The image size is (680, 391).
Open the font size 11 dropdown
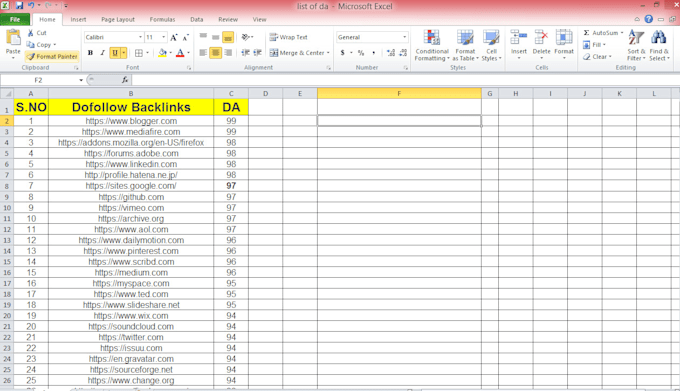pyautogui.click(x=163, y=37)
